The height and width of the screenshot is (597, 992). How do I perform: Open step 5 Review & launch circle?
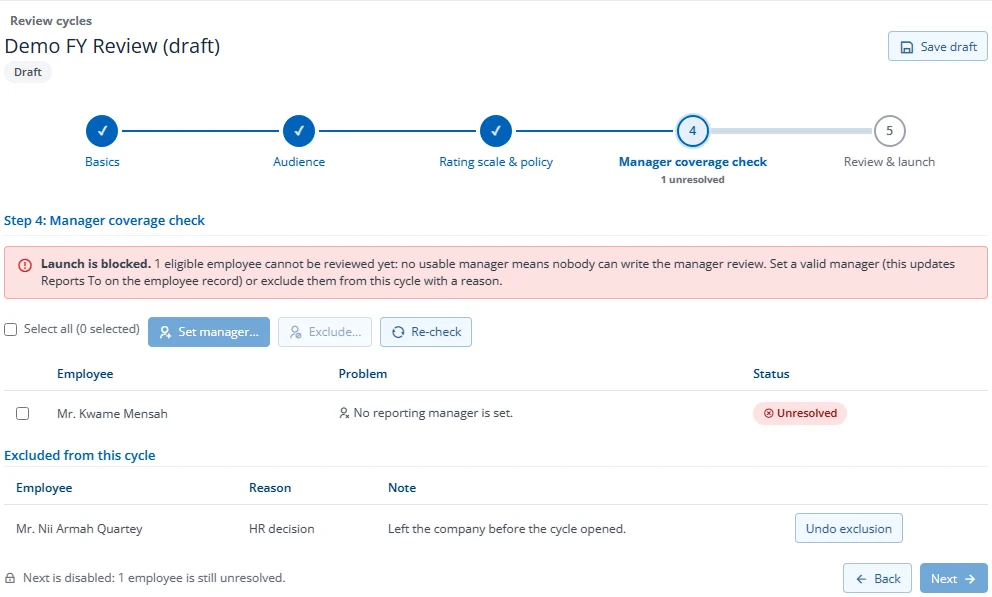click(890, 131)
